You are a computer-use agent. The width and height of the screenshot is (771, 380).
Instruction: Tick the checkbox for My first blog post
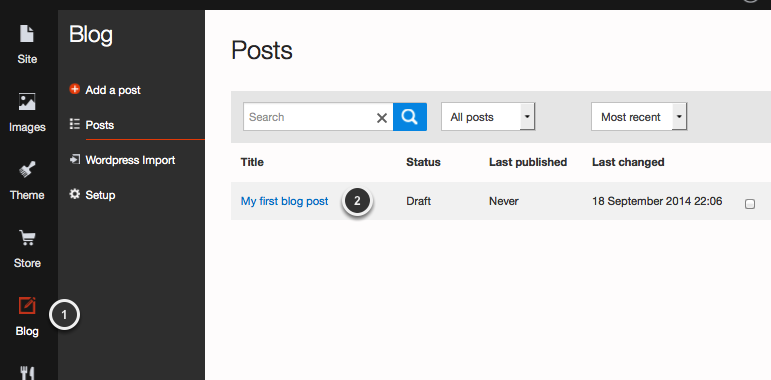[750, 204]
